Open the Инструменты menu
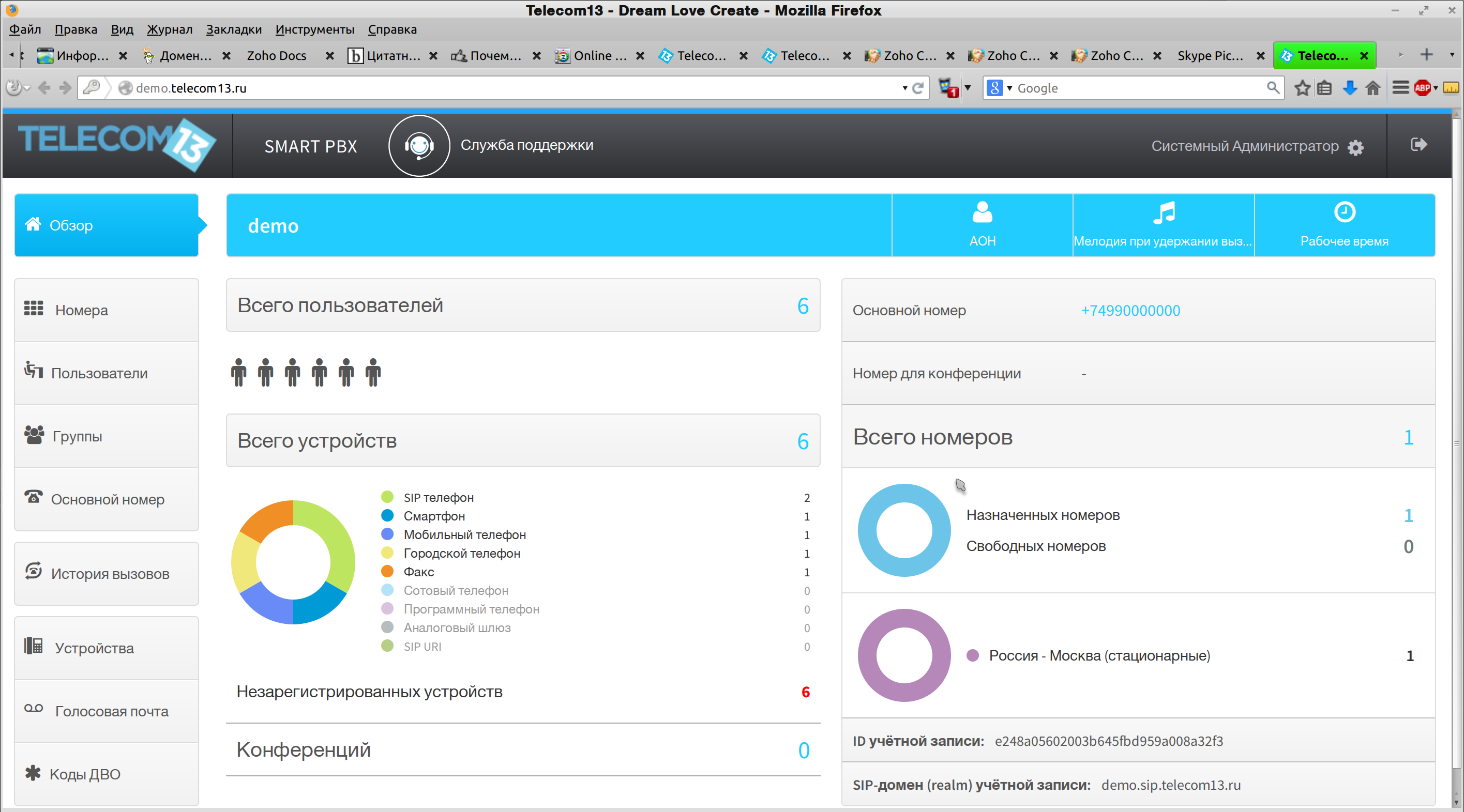This screenshot has width=1464, height=812. (x=314, y=29)
